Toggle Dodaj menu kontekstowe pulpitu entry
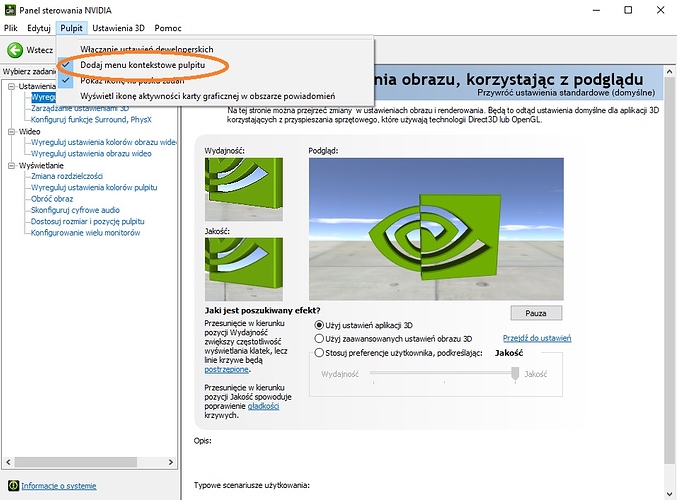Image resolution: width=677 pixels, height=500 pixels. [215, 65]
